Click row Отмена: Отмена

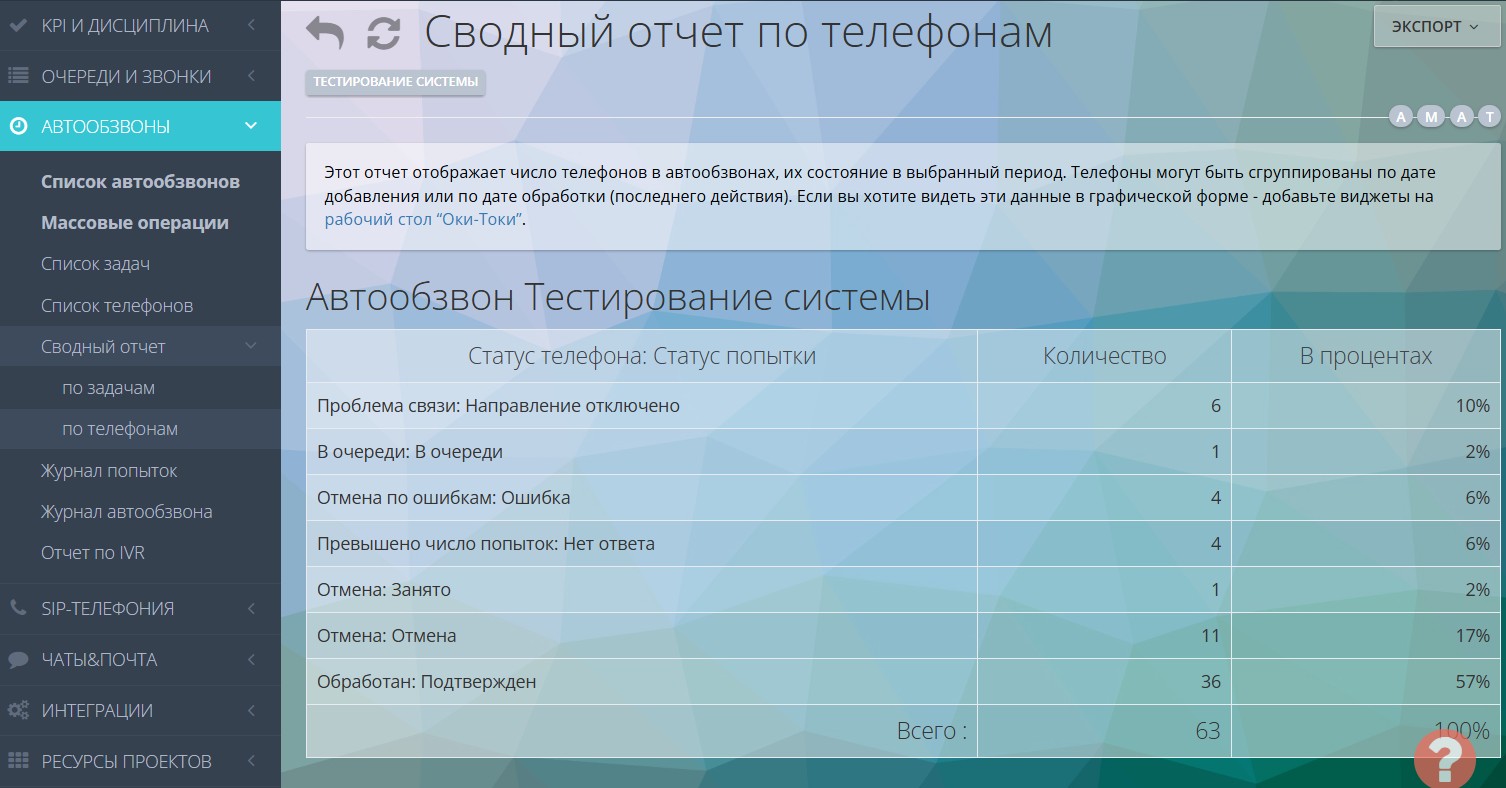click(903, 636)
